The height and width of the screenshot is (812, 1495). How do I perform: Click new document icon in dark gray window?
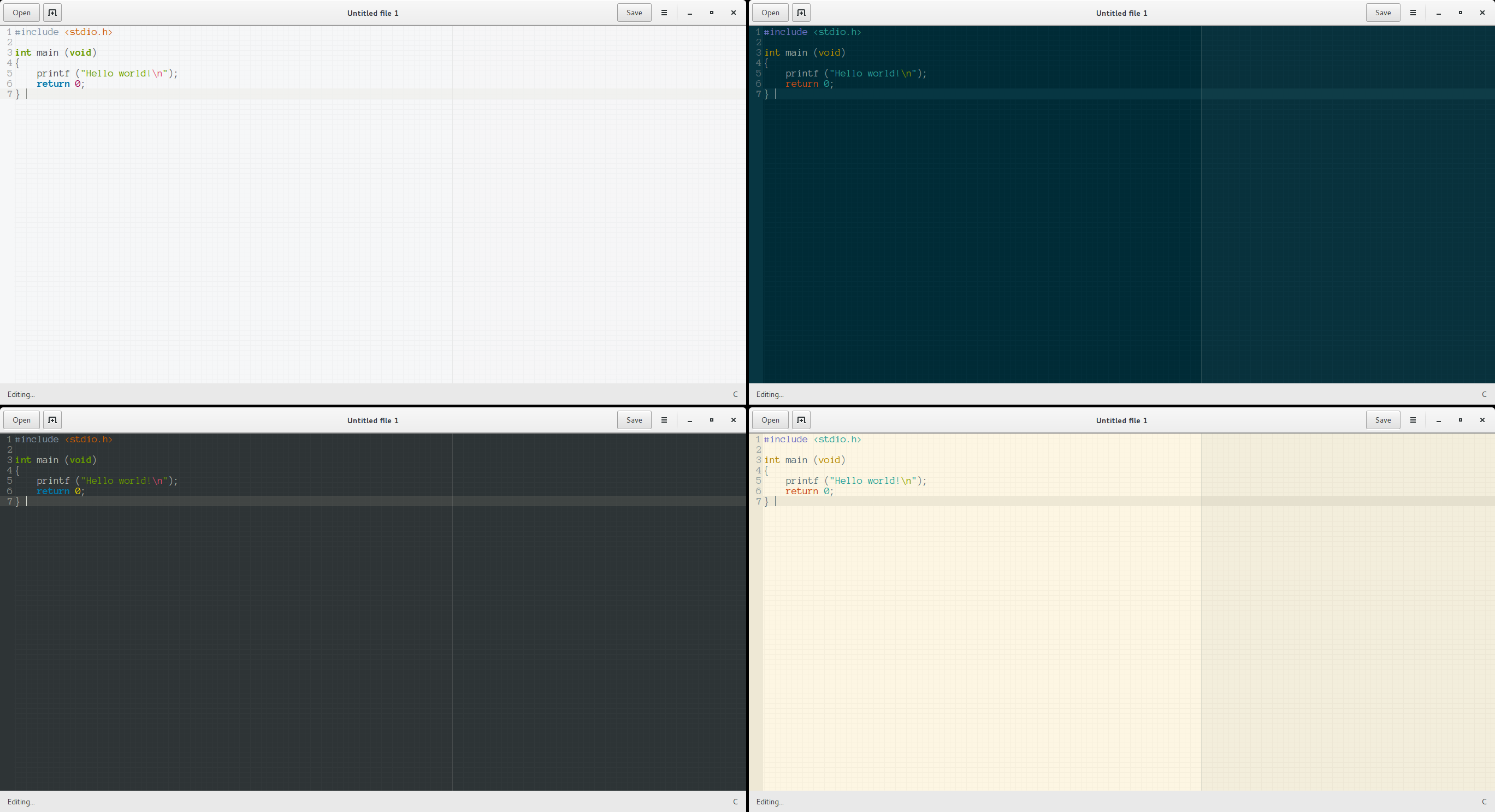(x=52, y=420)
